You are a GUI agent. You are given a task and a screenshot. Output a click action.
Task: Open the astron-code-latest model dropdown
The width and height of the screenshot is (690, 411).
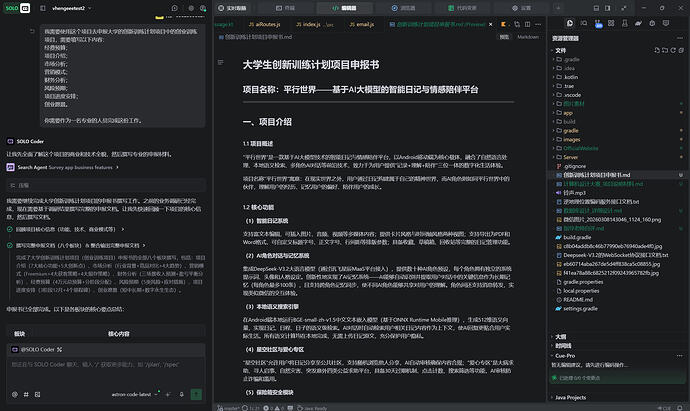coord(134,394)
